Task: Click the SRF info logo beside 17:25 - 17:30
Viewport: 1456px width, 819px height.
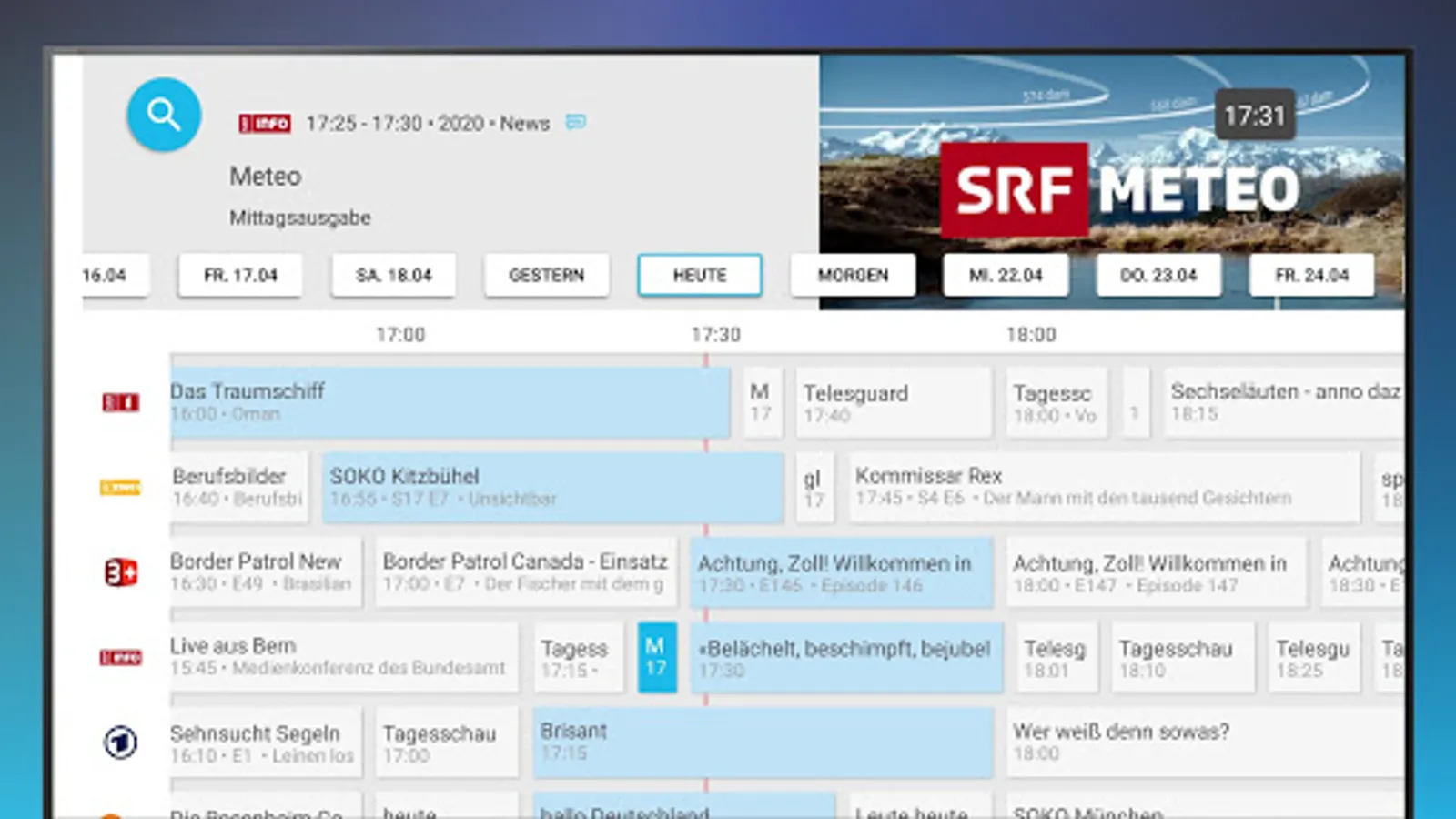Action: 265,124
